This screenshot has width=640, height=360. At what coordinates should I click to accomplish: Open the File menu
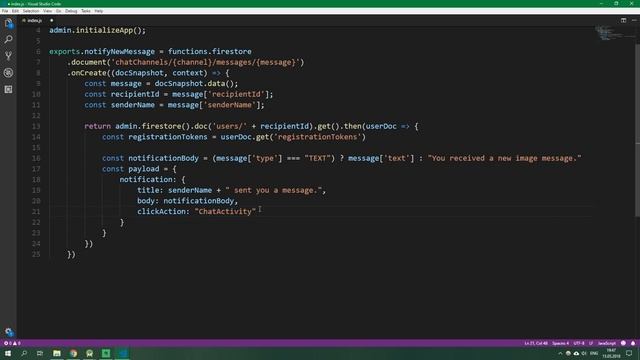pos(5,11)
